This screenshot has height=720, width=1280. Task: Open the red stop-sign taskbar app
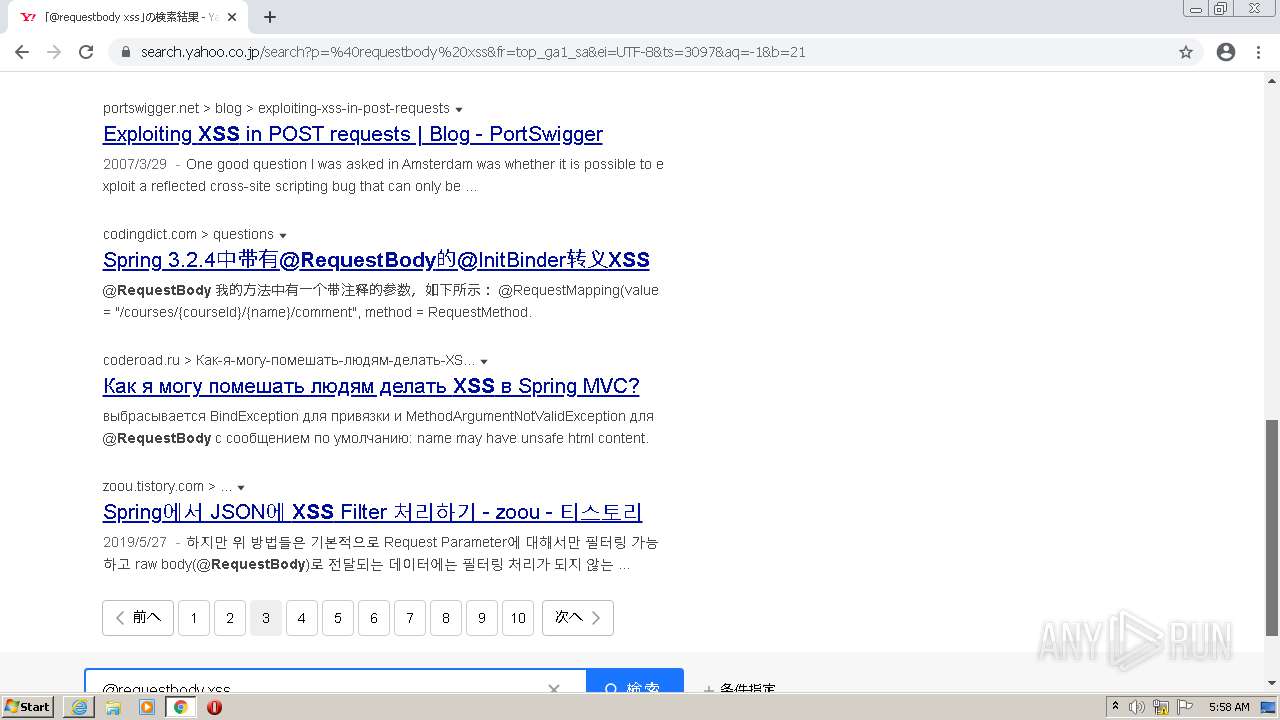coord(214,707)
